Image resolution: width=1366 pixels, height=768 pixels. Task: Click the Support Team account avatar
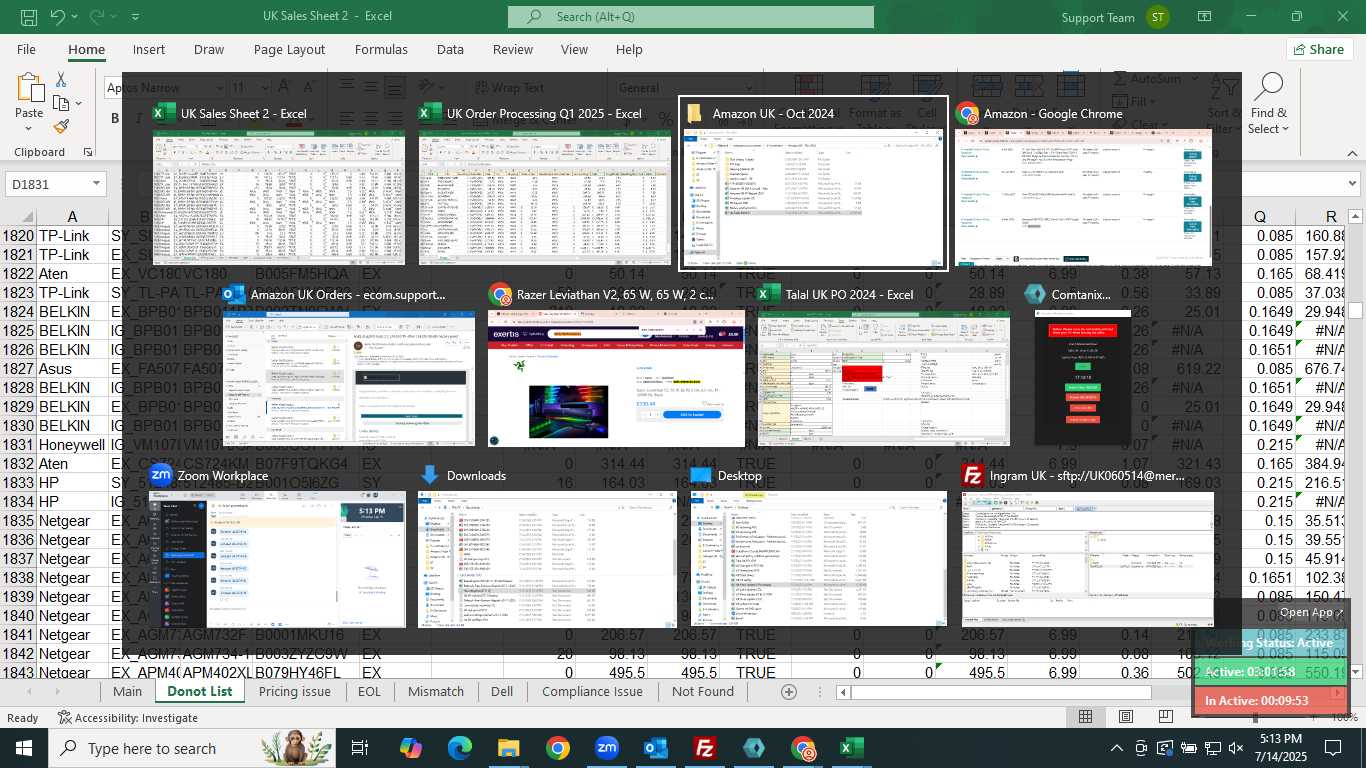[x=1157, y=17]
